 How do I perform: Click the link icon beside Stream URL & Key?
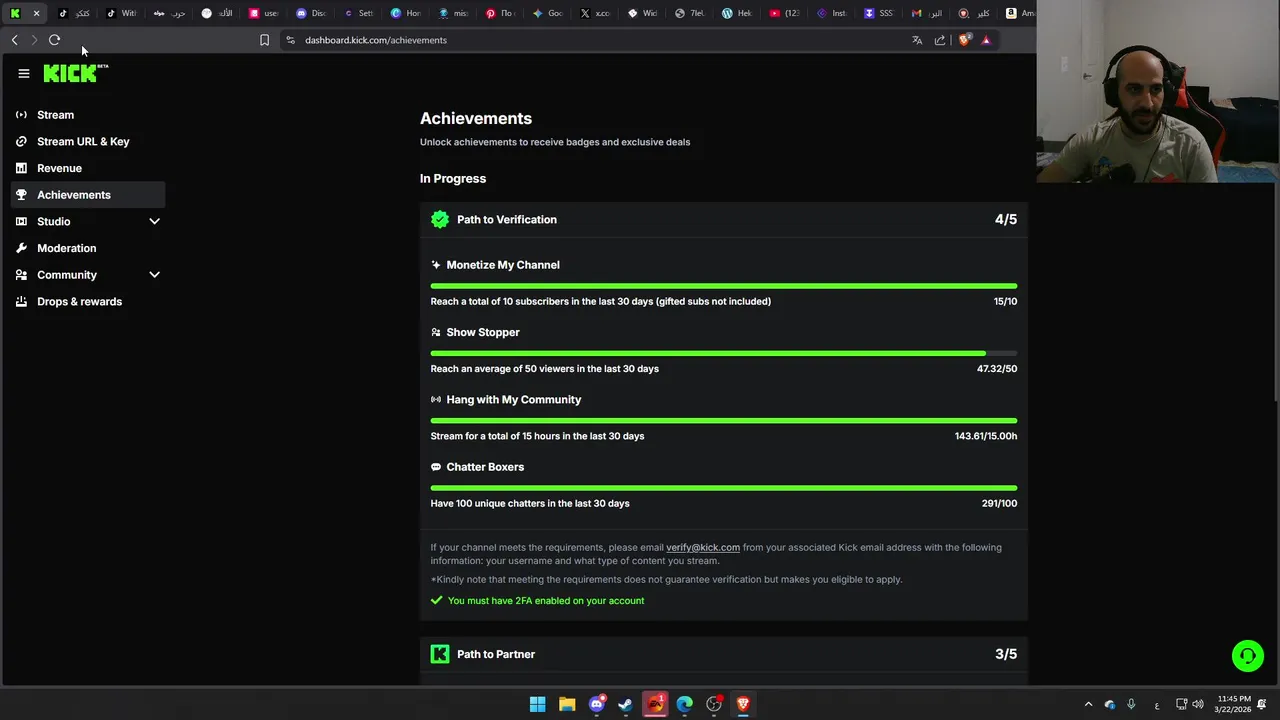coord(21,141)
